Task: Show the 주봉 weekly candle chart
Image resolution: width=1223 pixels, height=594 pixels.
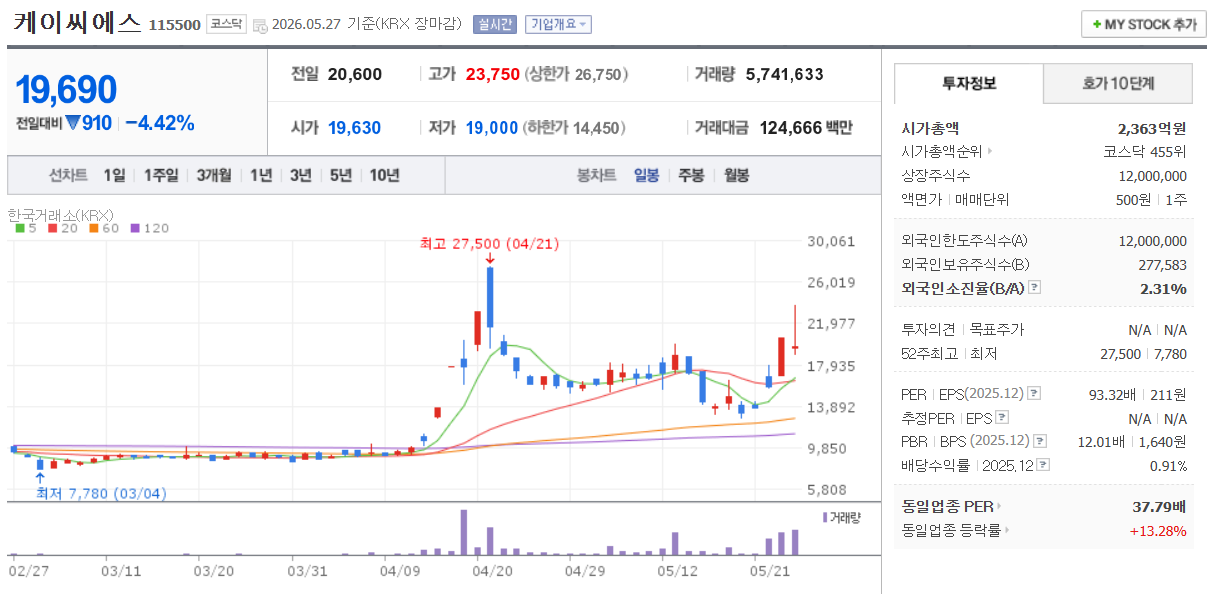Action: pyautogui.click(x=691, y=175)
